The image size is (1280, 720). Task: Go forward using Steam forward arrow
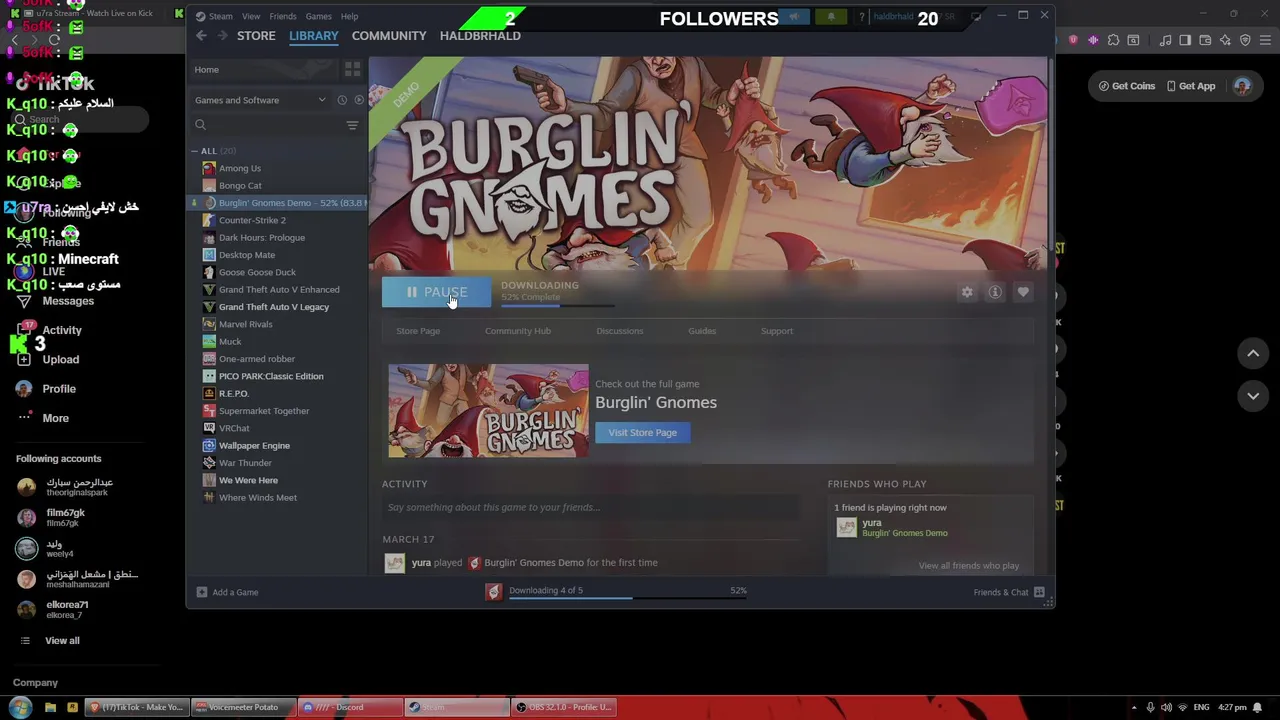pos(222,36)
